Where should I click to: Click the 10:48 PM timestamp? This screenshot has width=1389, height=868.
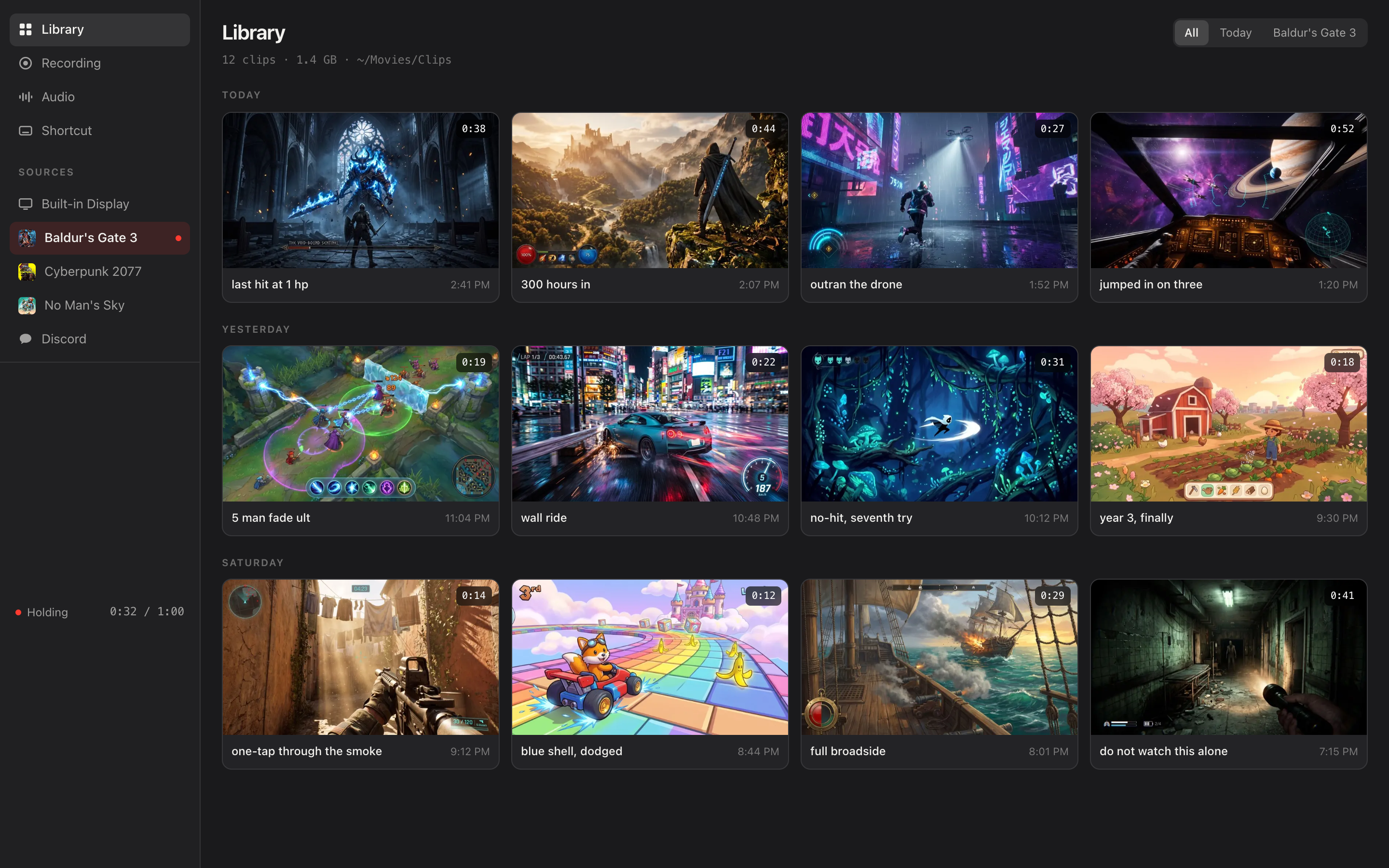(755, 518)
